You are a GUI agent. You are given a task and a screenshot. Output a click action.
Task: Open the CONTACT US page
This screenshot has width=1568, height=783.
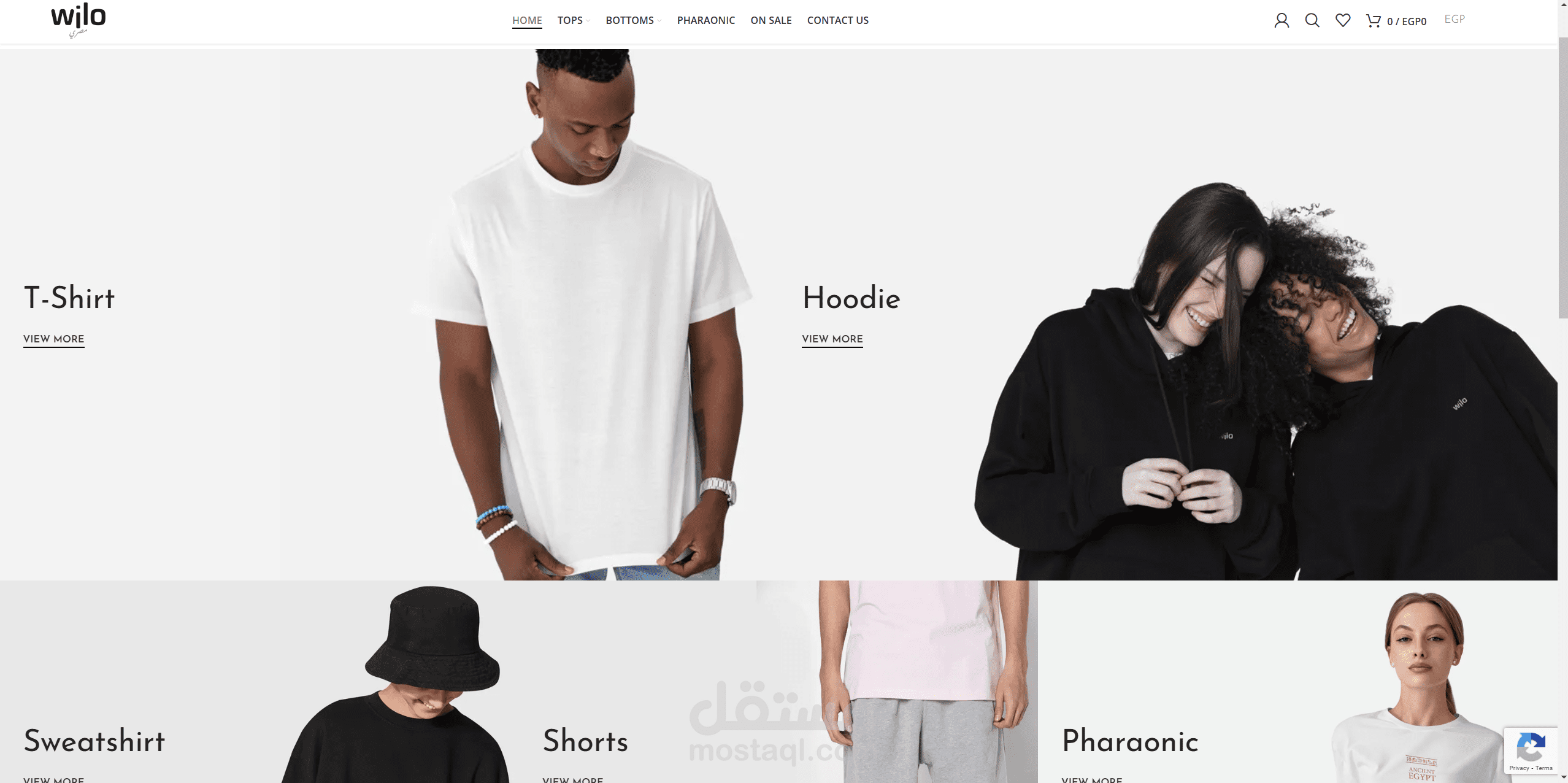(x=837, y=20)
